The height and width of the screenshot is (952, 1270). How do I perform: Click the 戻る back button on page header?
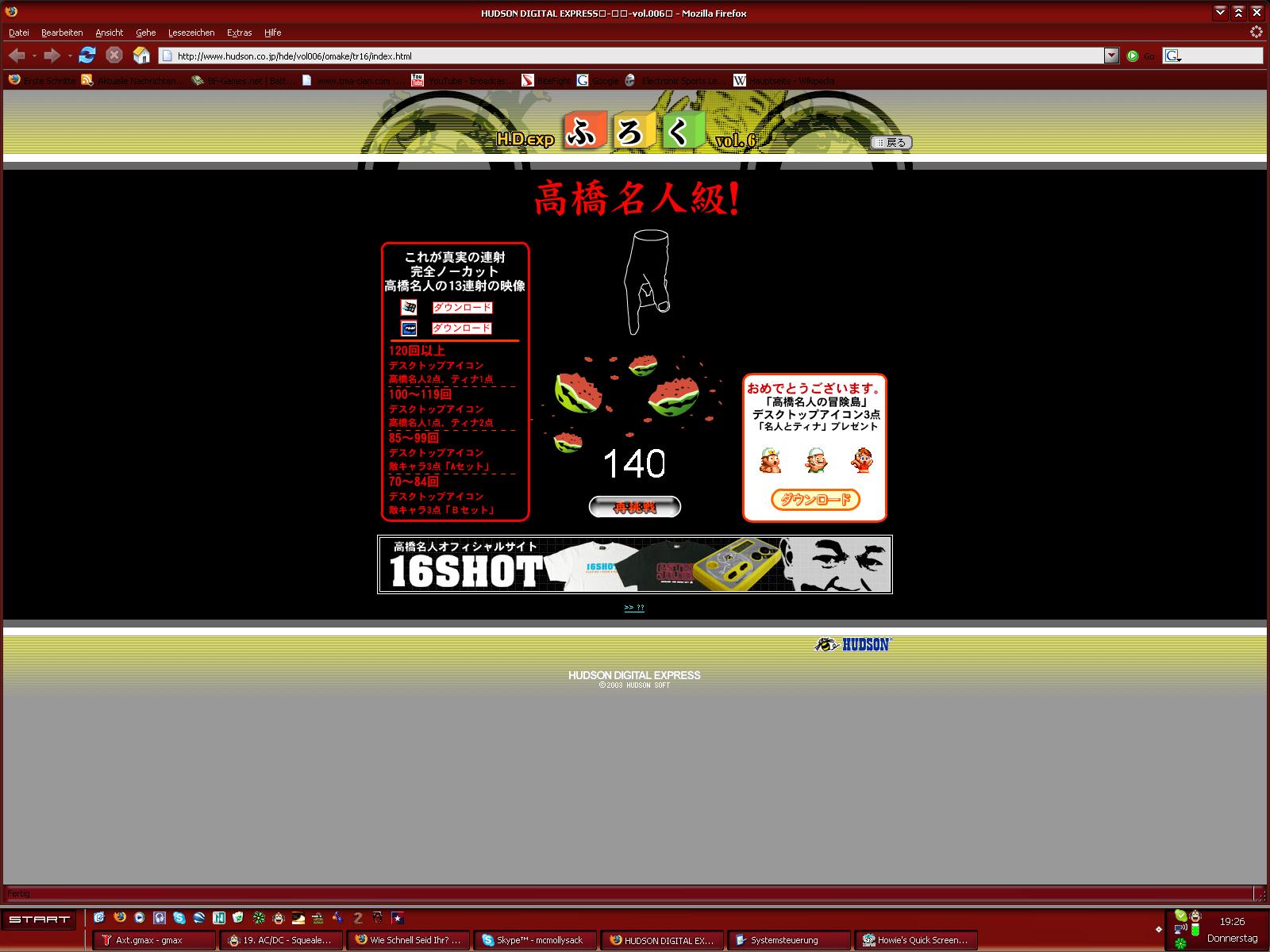click(891, 143)
